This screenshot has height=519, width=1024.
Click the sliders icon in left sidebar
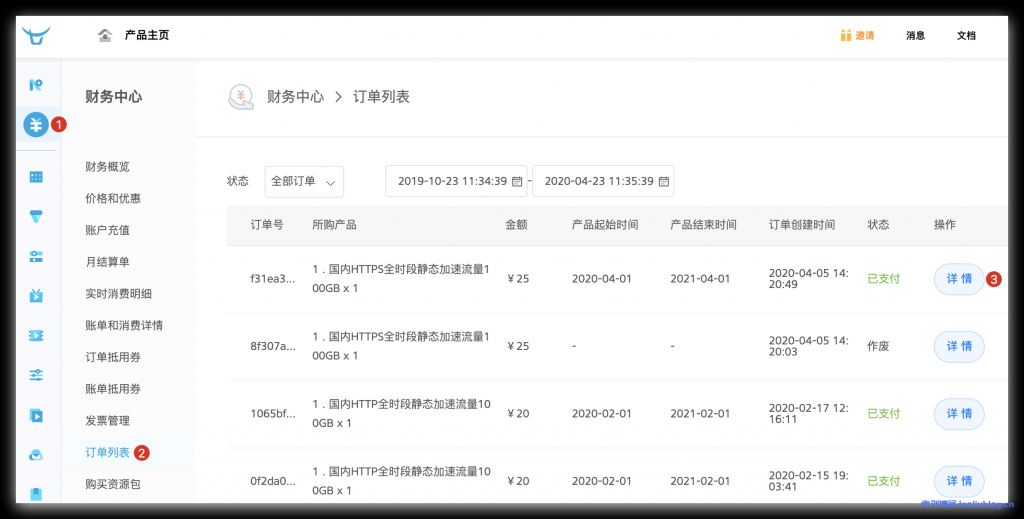pos(36,375)
